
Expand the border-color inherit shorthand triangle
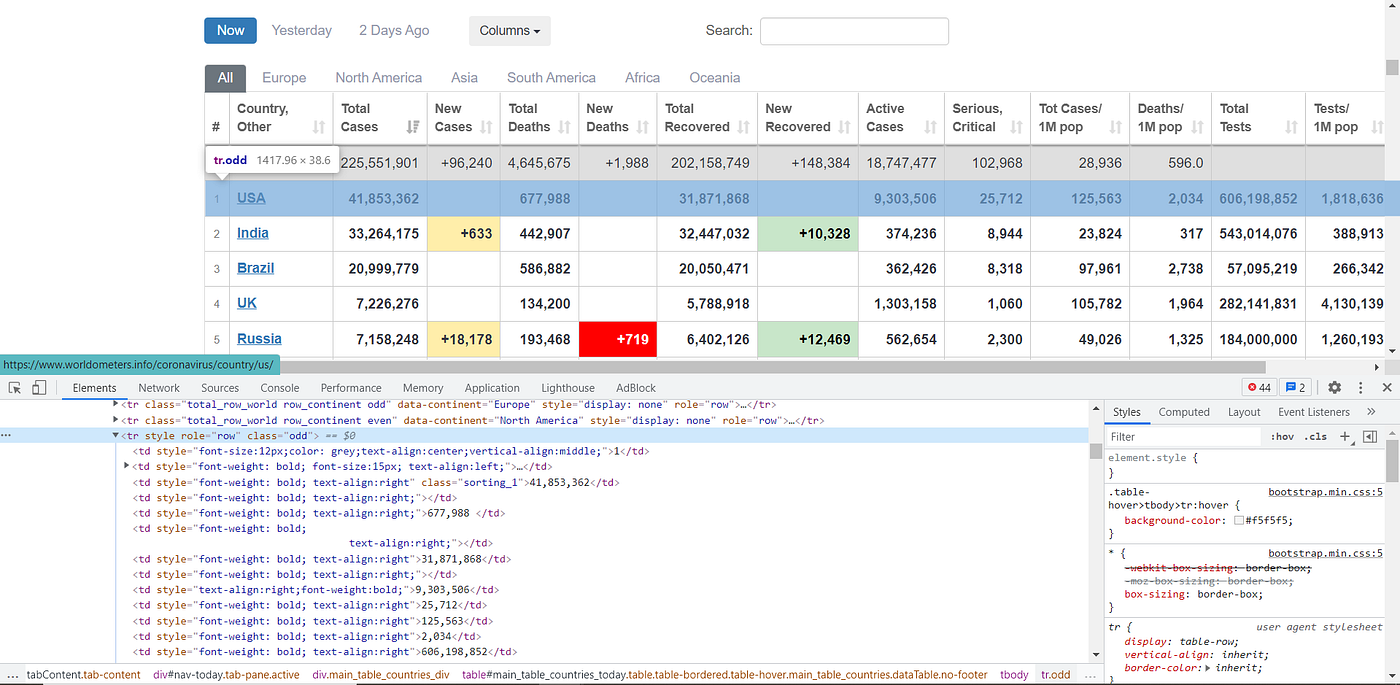pos(1207,668)
